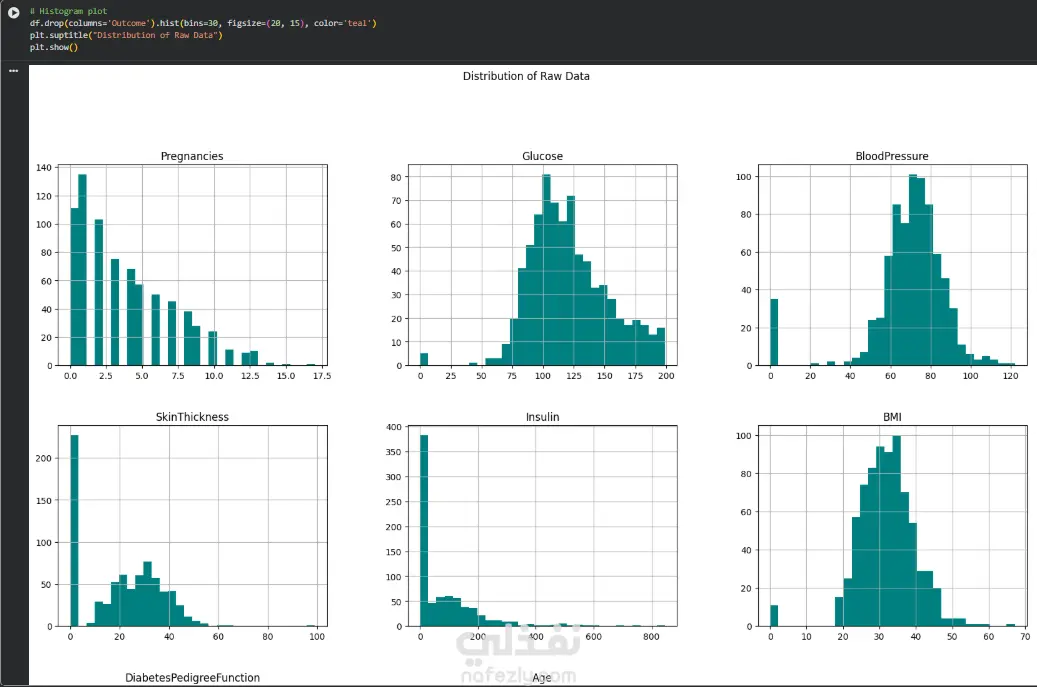Click the SkinThickness histogram plot
The width and height of the screenshot is (1037, 687).
coord(192,526)
